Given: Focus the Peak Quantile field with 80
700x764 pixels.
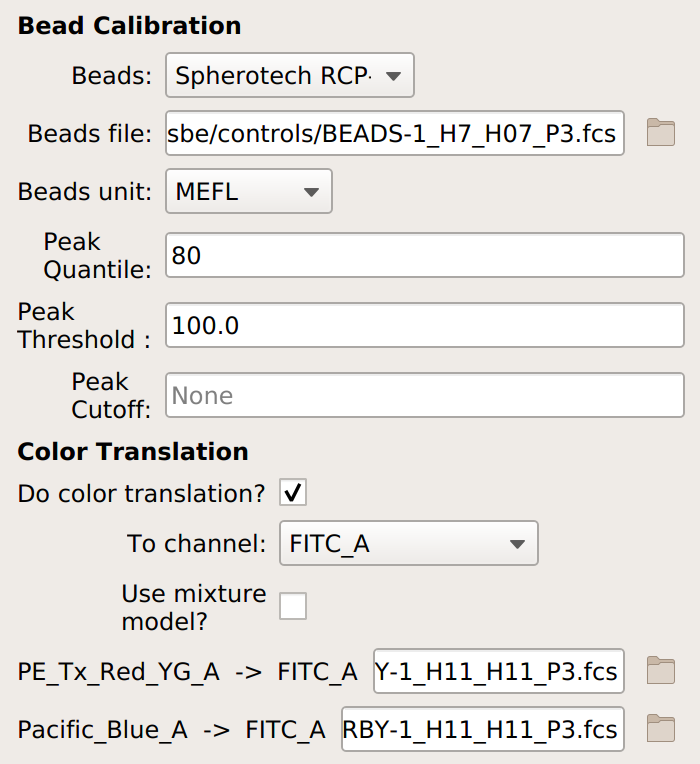Looking at the screenshot, I should tap(425, 255).
